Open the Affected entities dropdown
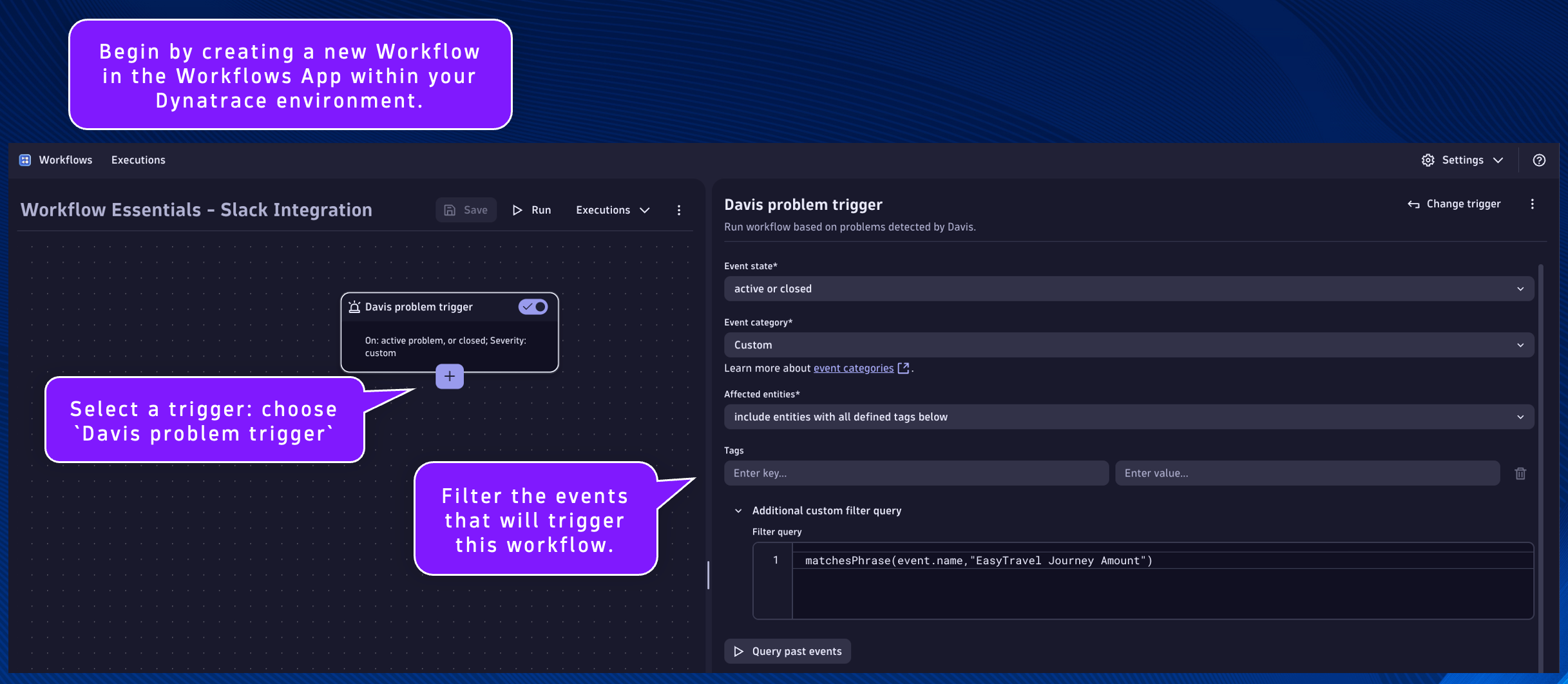Image resolution: width=1568 pixels, height=684 pixels. 1129,417
